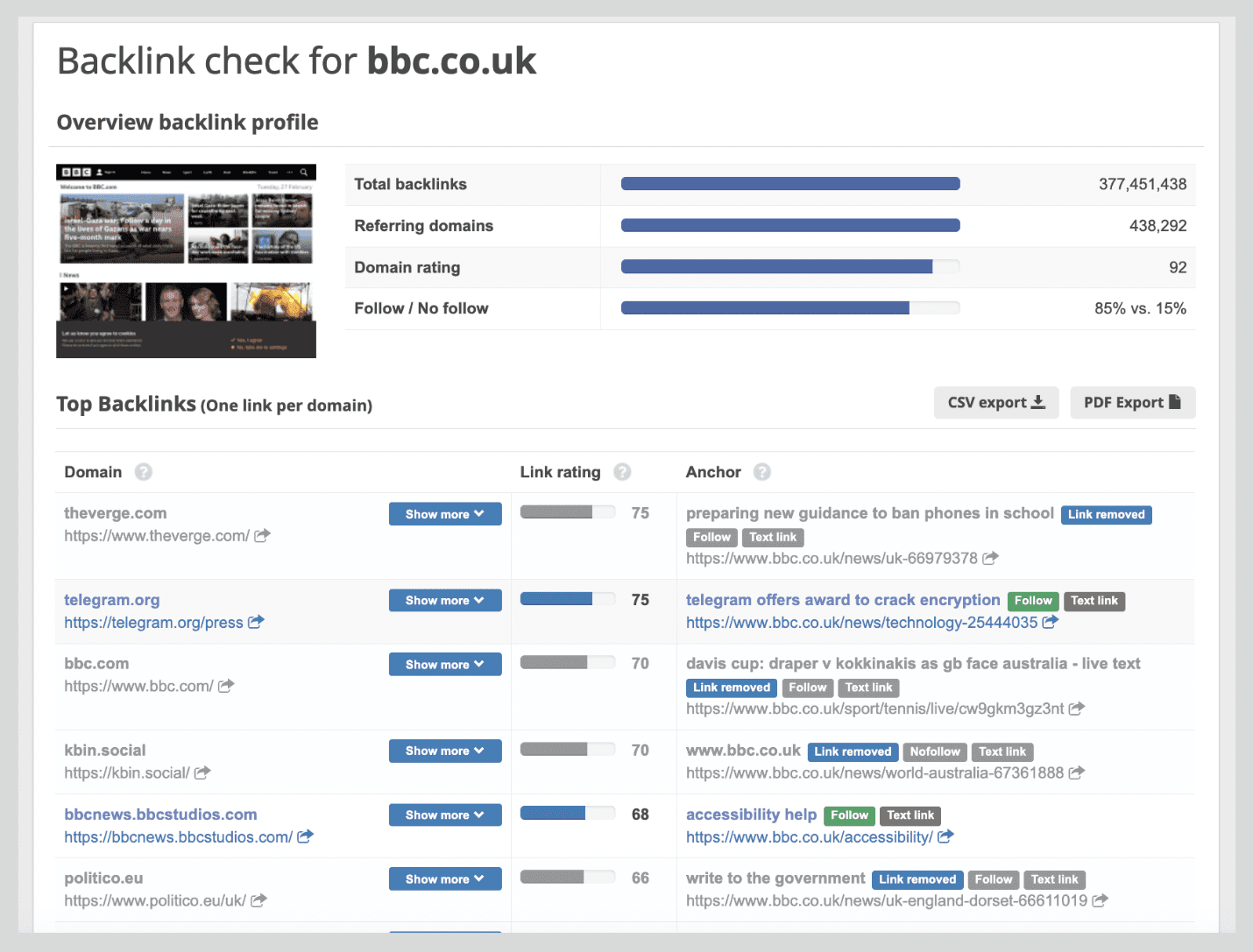Screen dimensions: 1253x952
Task: Click the Domain rating progress bar
Action: point(789,267)
